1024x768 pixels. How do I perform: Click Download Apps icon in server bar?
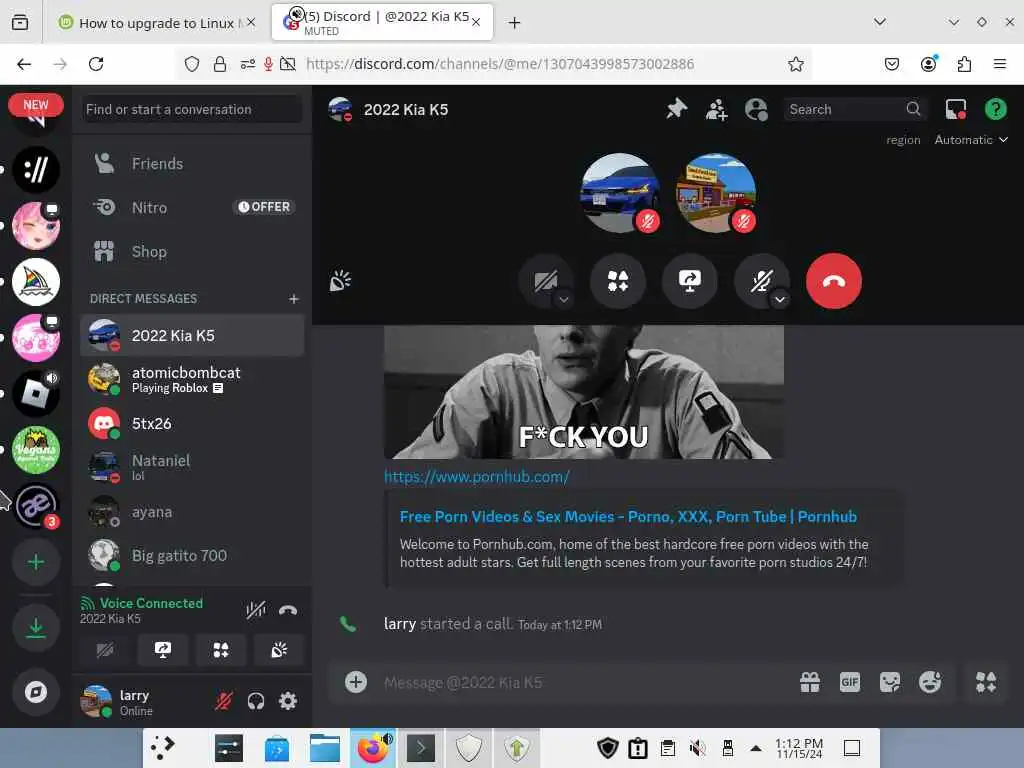36,627
